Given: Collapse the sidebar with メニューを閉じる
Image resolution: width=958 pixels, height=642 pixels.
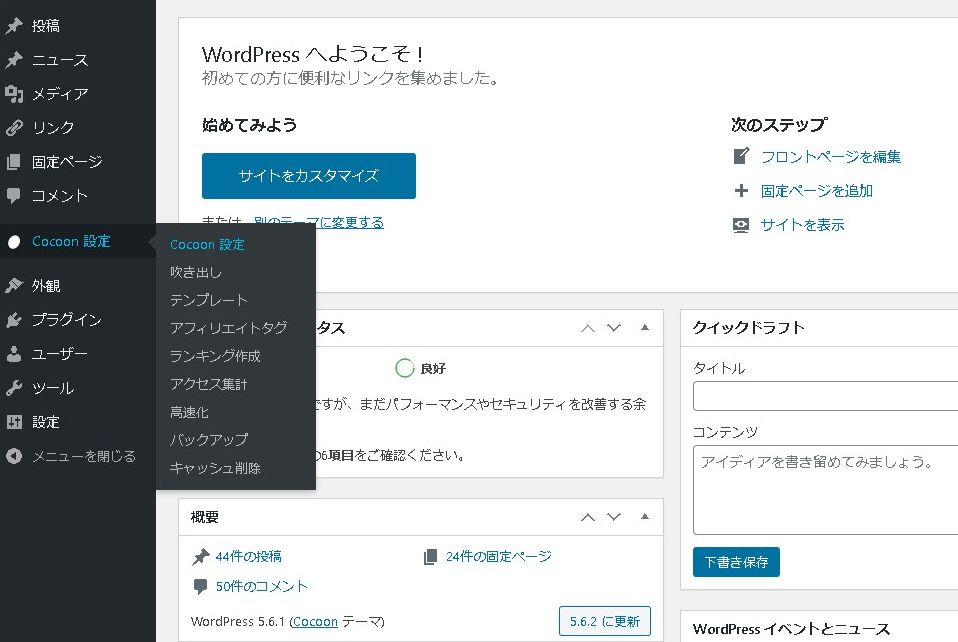Looking at the screenshot, I should tap(70, 456).
